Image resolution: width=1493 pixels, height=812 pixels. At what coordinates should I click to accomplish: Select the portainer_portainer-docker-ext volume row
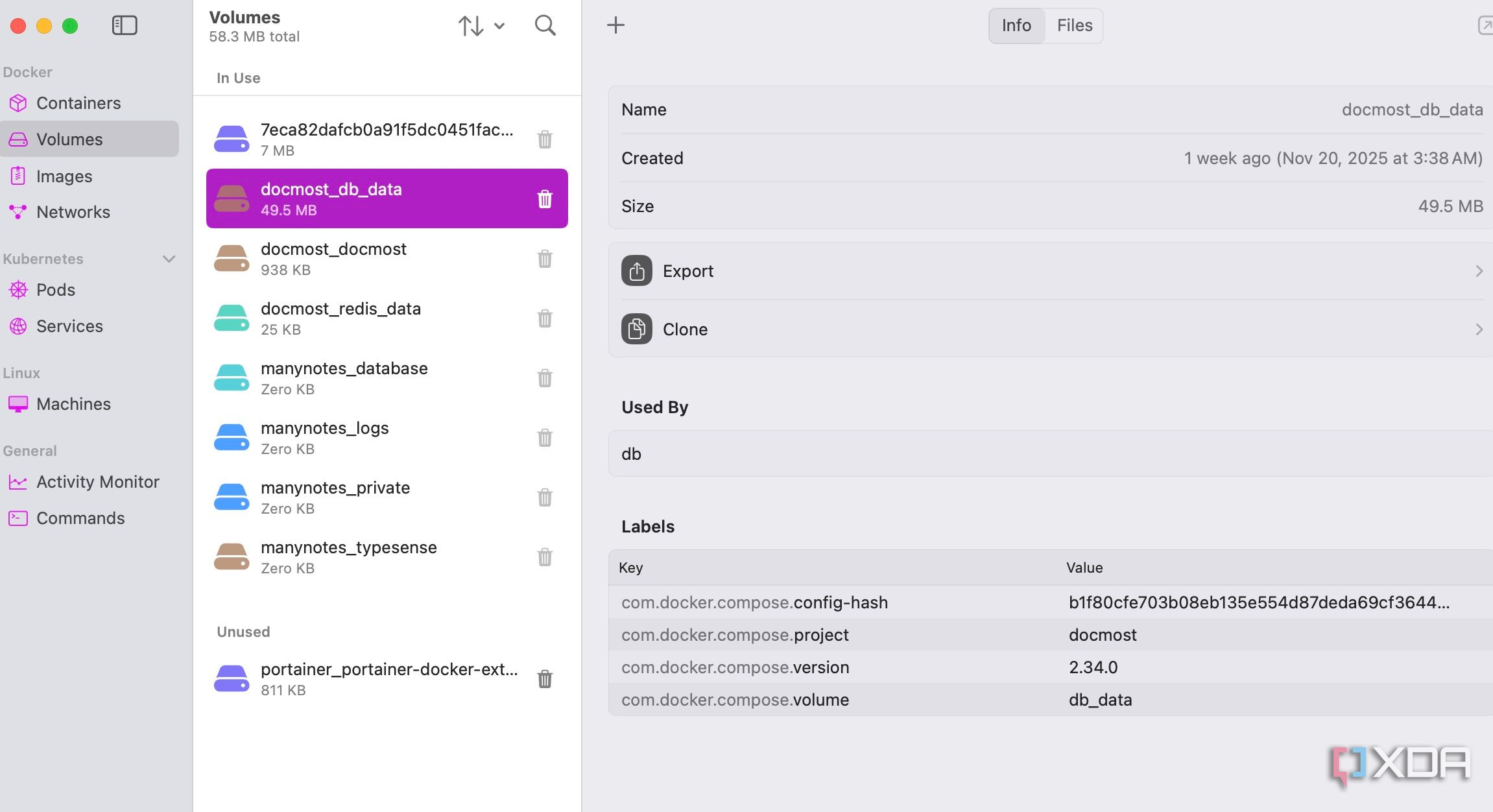pyautogui.click(x=387, y=678)
